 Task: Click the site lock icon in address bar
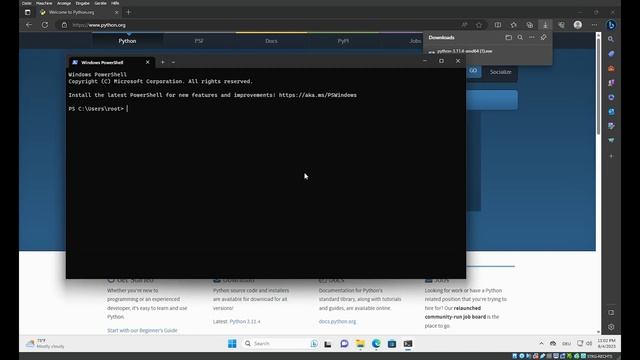point(64,25)
